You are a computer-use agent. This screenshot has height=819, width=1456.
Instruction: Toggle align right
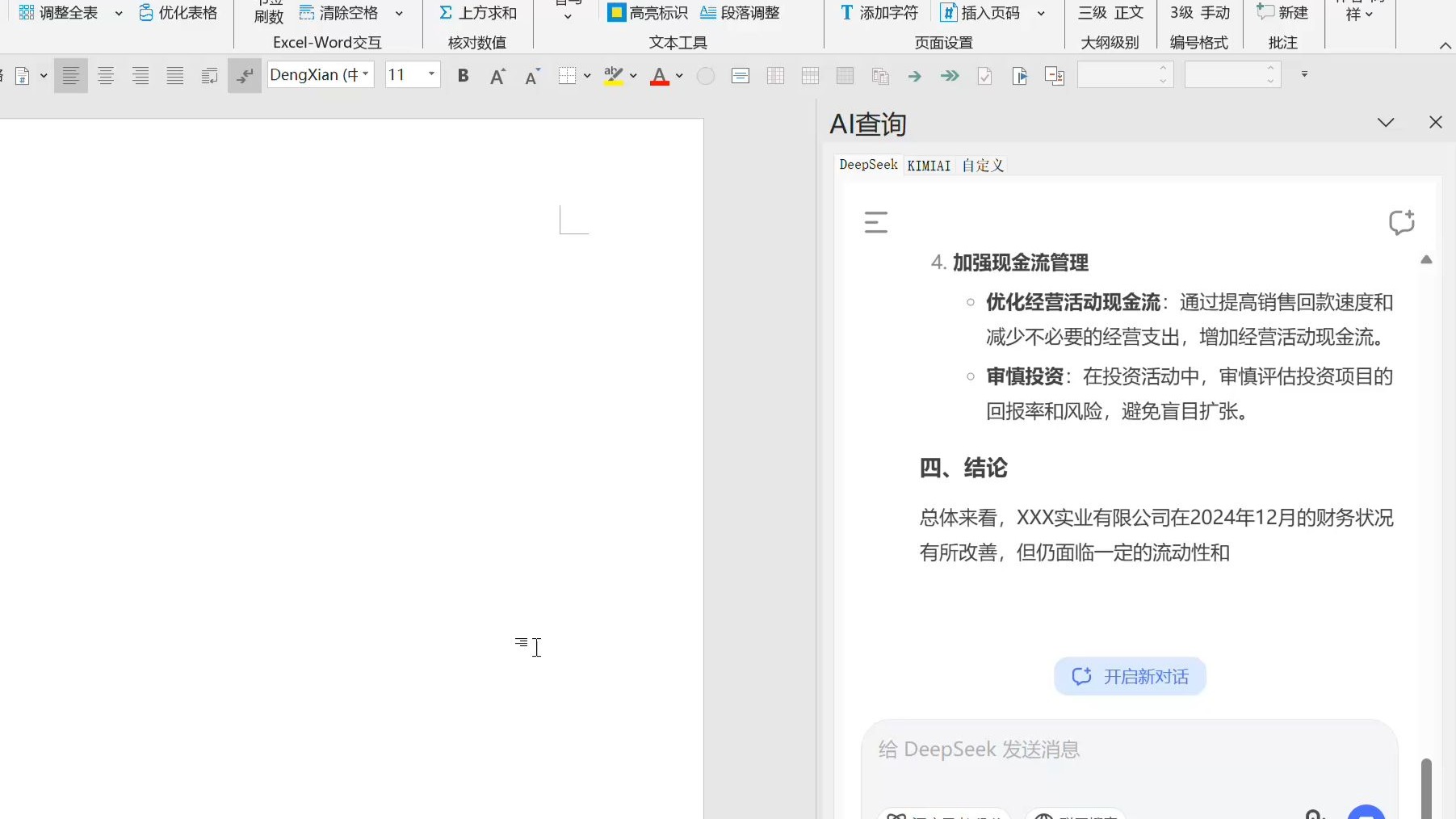[x=141, y=76]
